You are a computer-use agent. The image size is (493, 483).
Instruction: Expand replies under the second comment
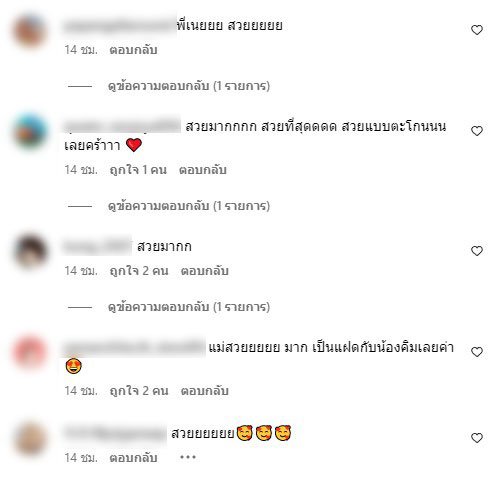click(189, 206)
